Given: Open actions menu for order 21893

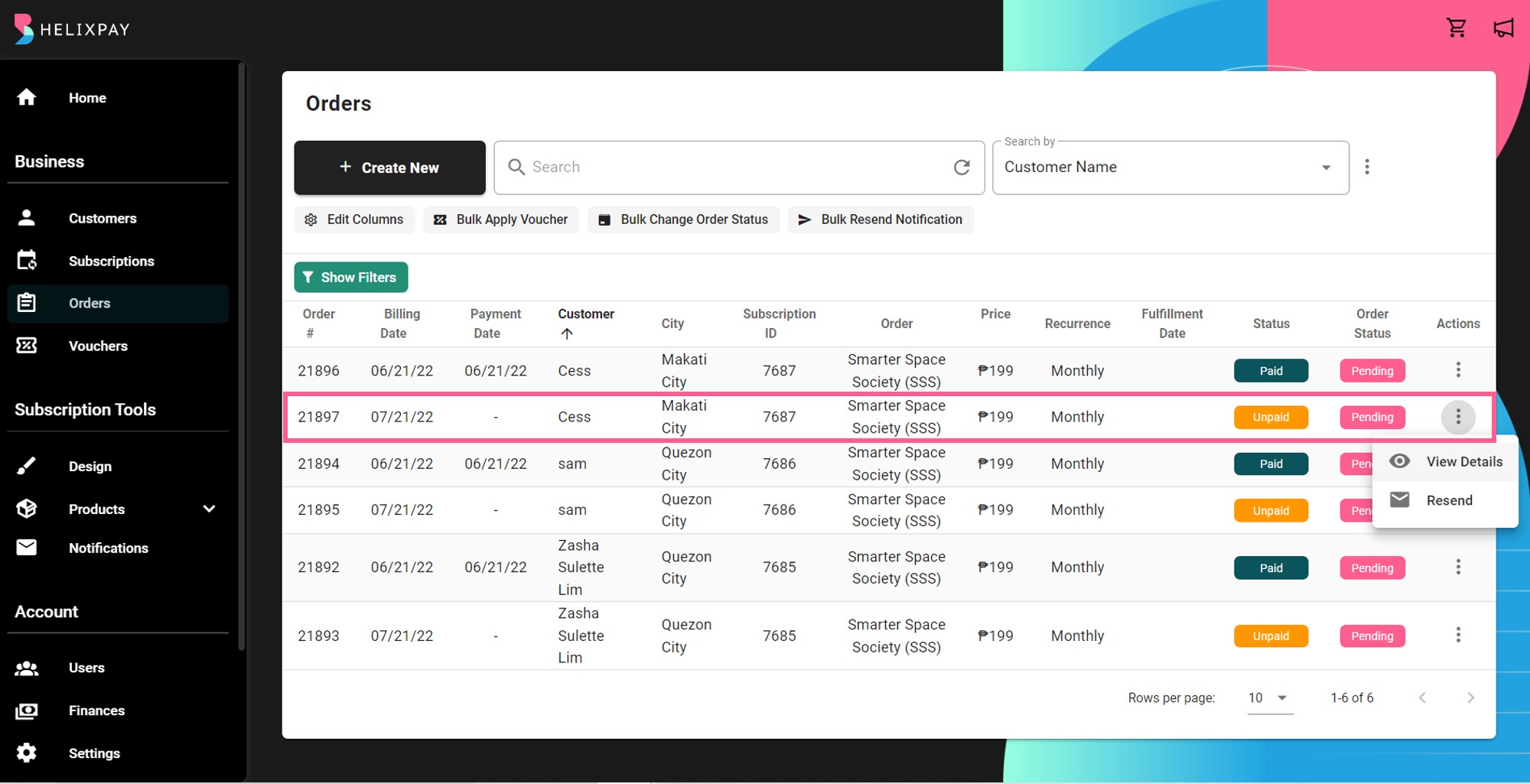Looking at the screenshot, I should [1458, 635].
